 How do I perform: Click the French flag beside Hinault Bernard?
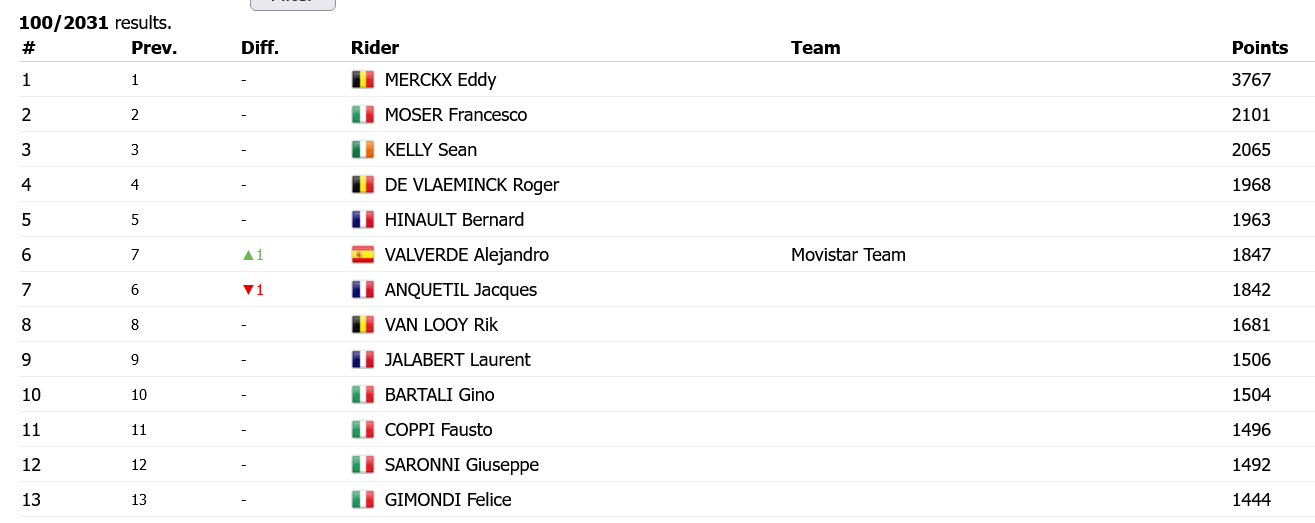click(362, 220)
